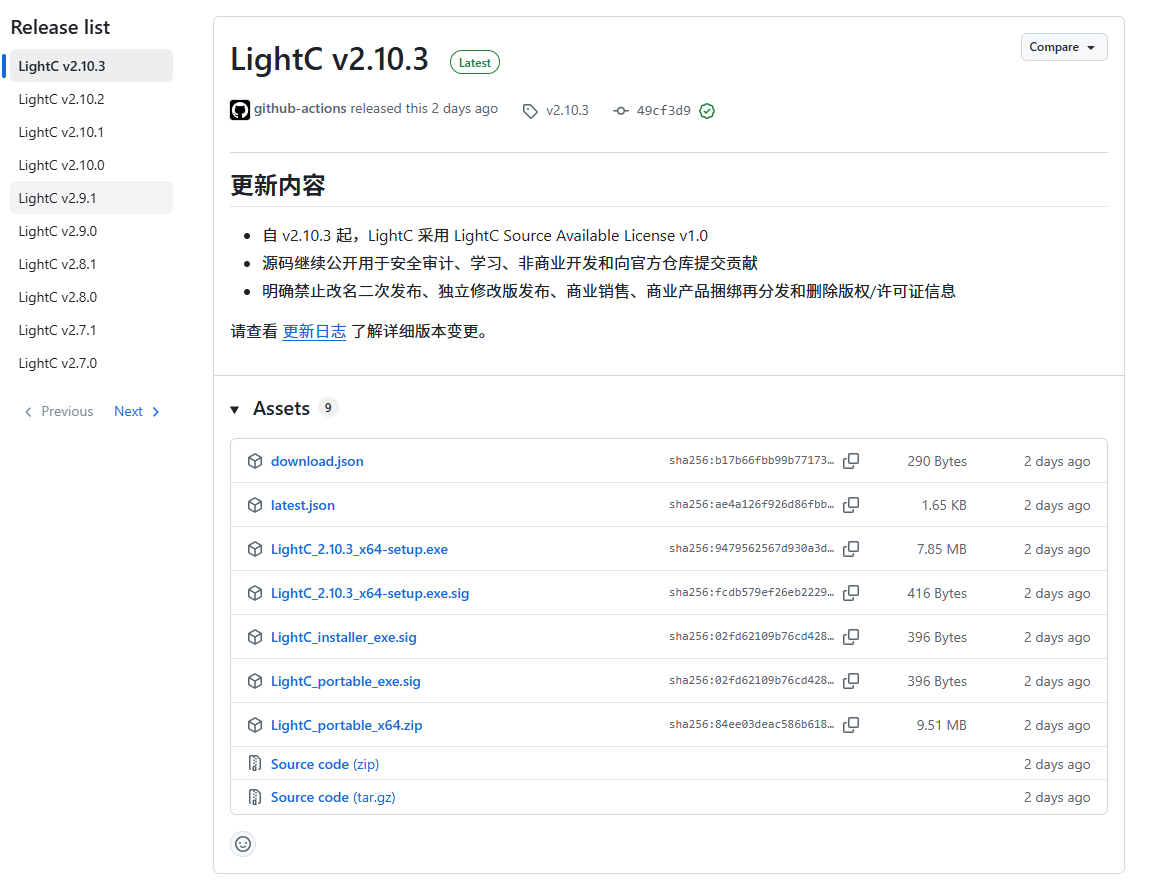Click the github-actions avatar icon

pos(240,110)
